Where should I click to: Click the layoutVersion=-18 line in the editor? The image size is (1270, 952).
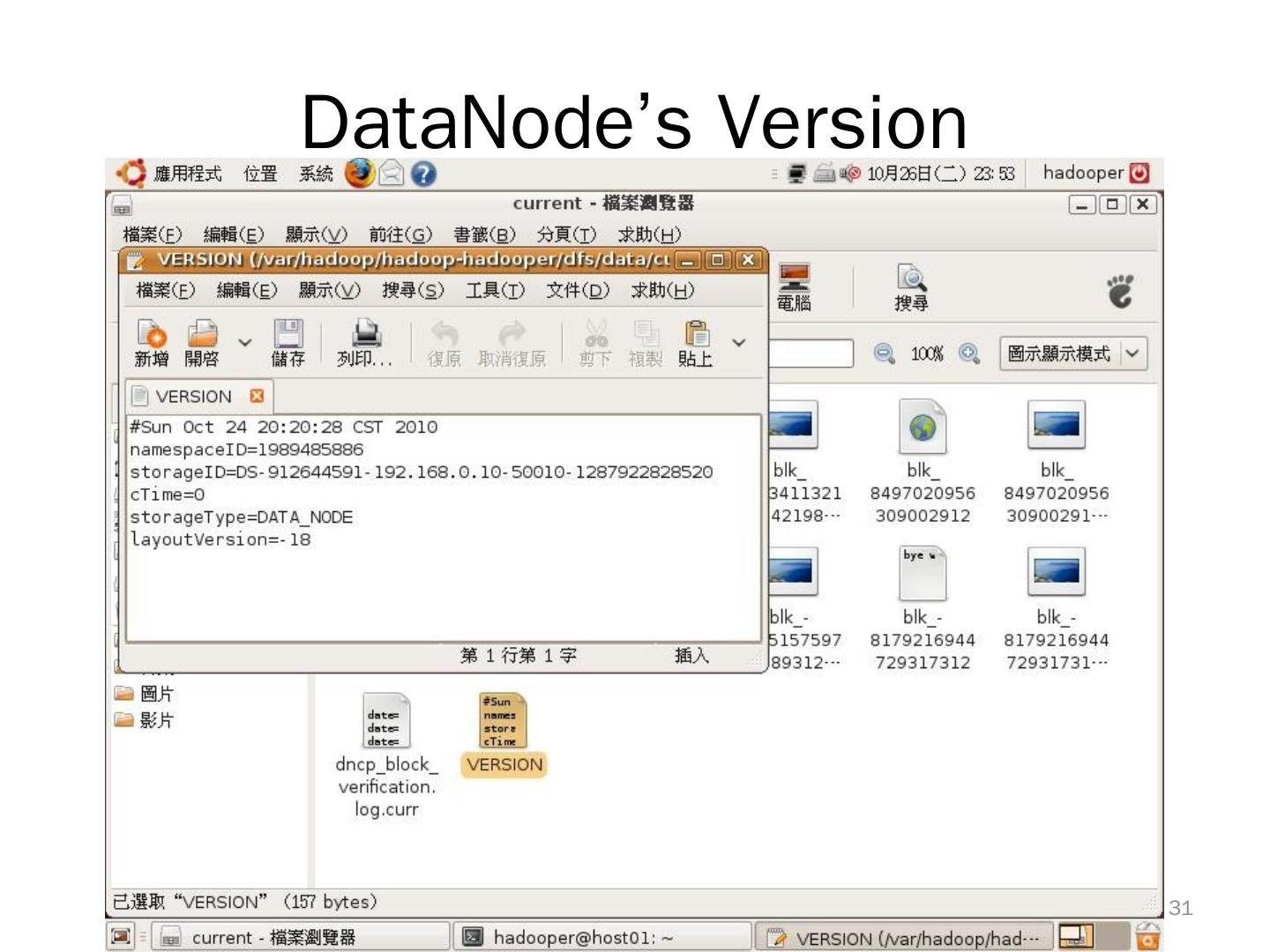point(220,539)
